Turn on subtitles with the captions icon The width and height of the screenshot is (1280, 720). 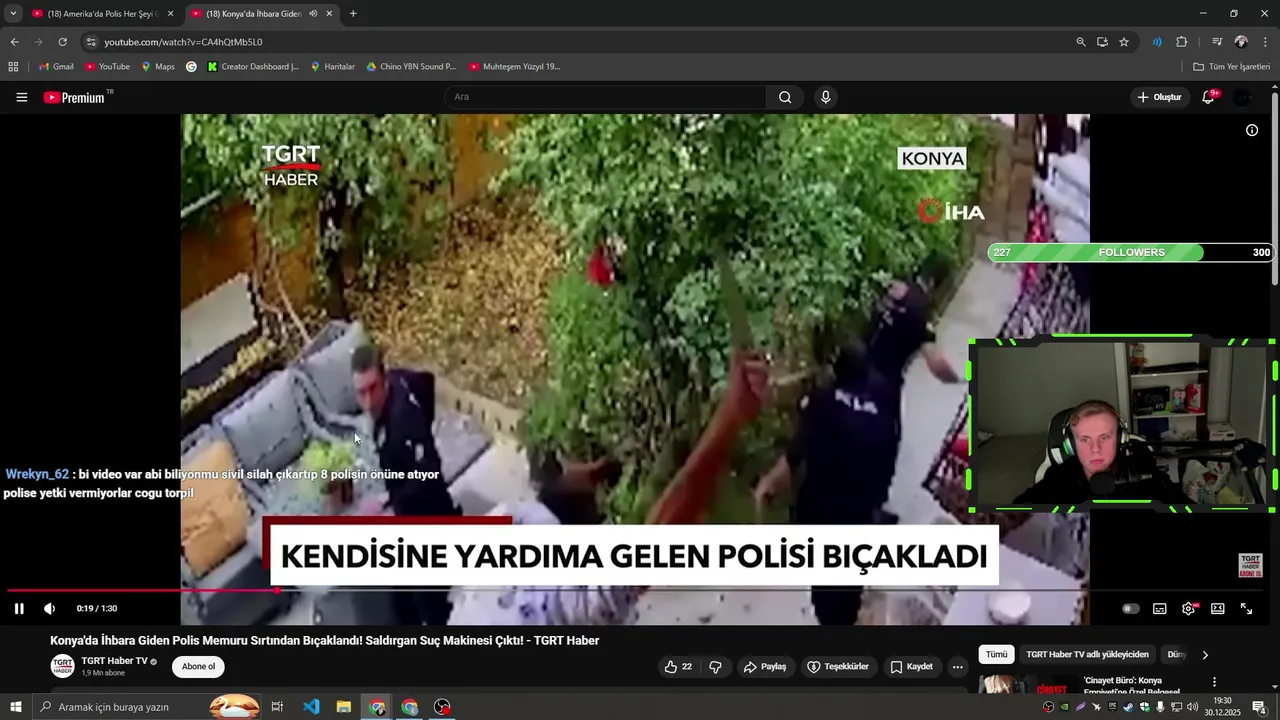tap(1160, 608)
